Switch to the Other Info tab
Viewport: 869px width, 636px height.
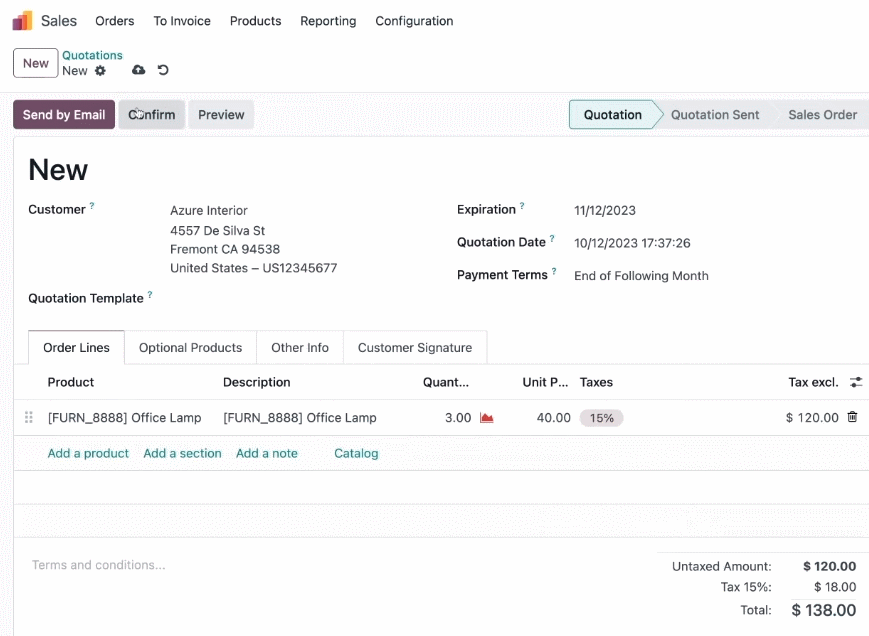pos(300,347)
